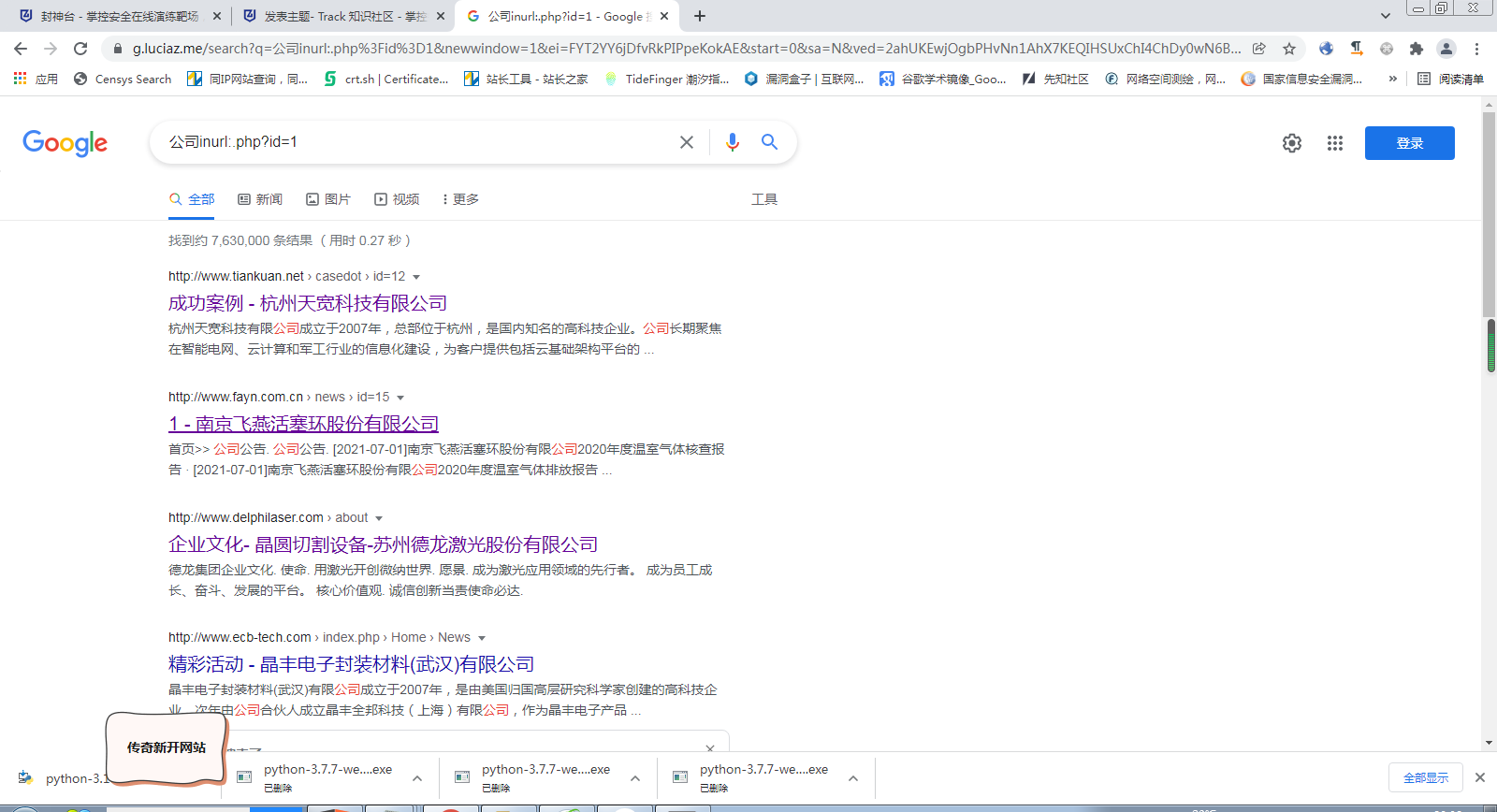This screenshot has width=1497, height=812.
Task: Bookmark this page with the star icon
Action: point(1289,49)
